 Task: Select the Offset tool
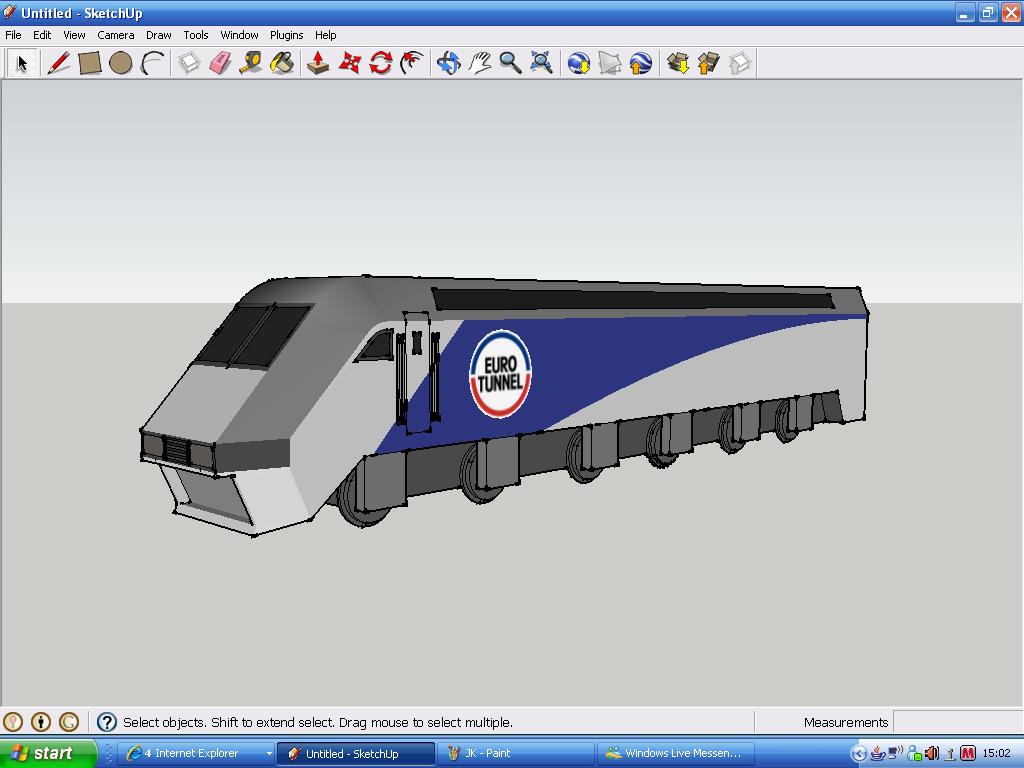coord(412,63)
